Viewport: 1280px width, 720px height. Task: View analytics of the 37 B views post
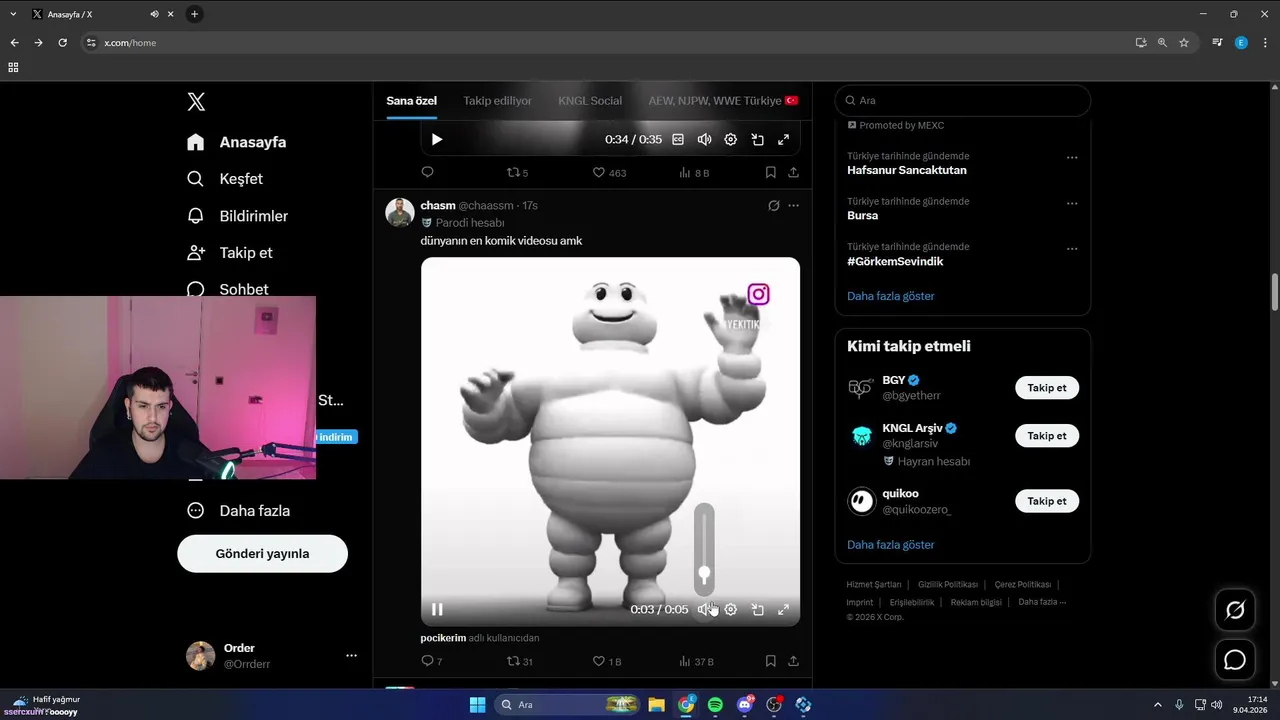(x=696, y=661)
